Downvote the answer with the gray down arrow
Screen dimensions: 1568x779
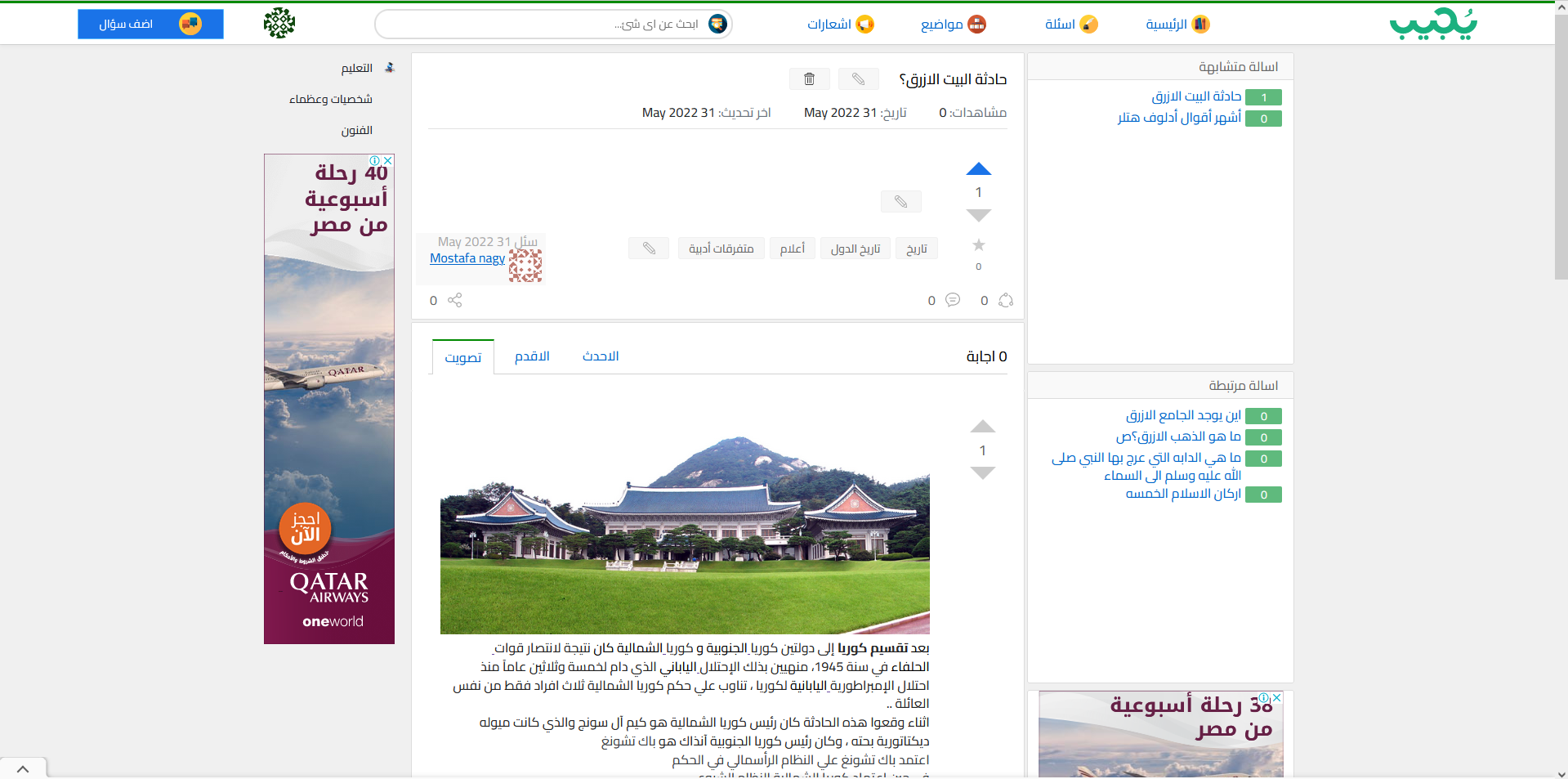pyautogui.click(x=982, y=472)
